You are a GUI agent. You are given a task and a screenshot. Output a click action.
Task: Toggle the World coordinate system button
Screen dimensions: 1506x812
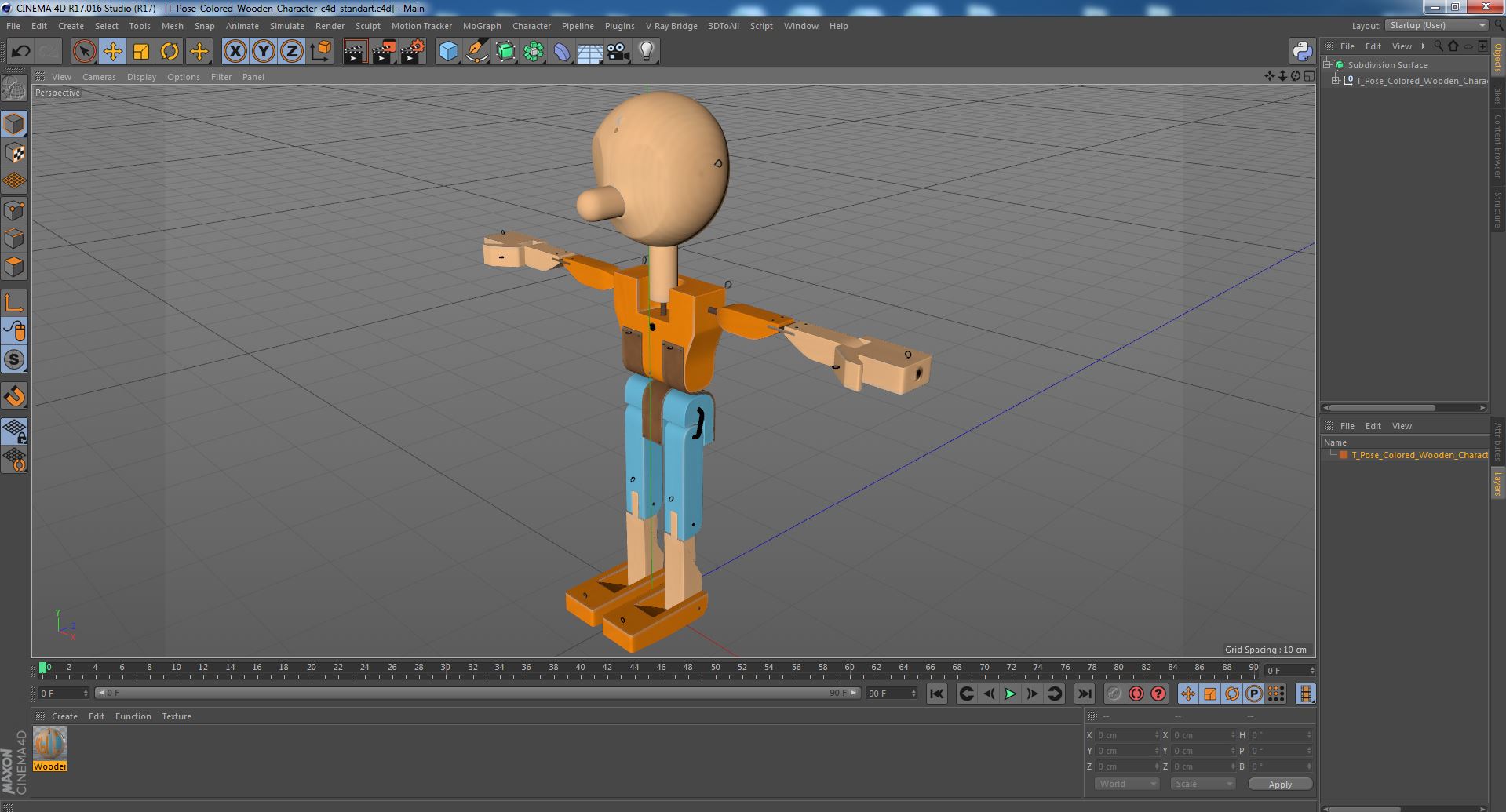click(x=320, y=52)
